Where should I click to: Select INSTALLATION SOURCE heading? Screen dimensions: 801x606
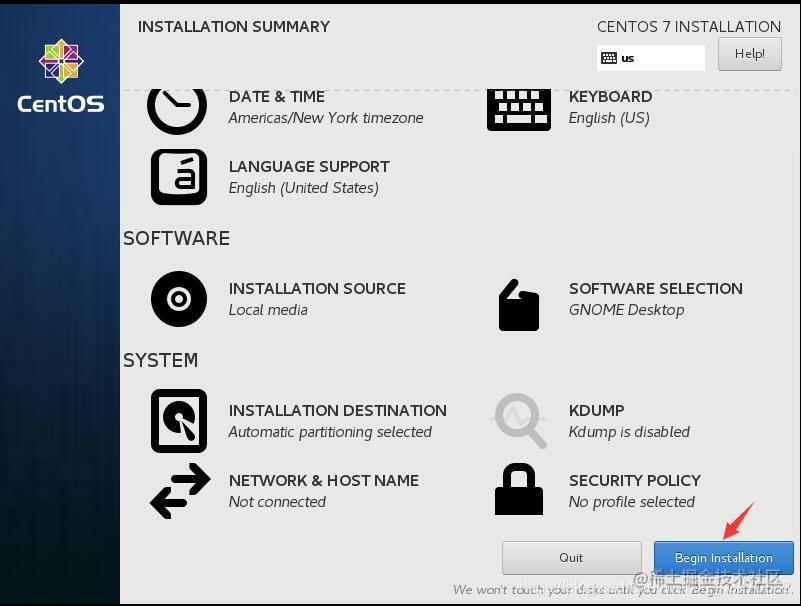tap(317, 289)
